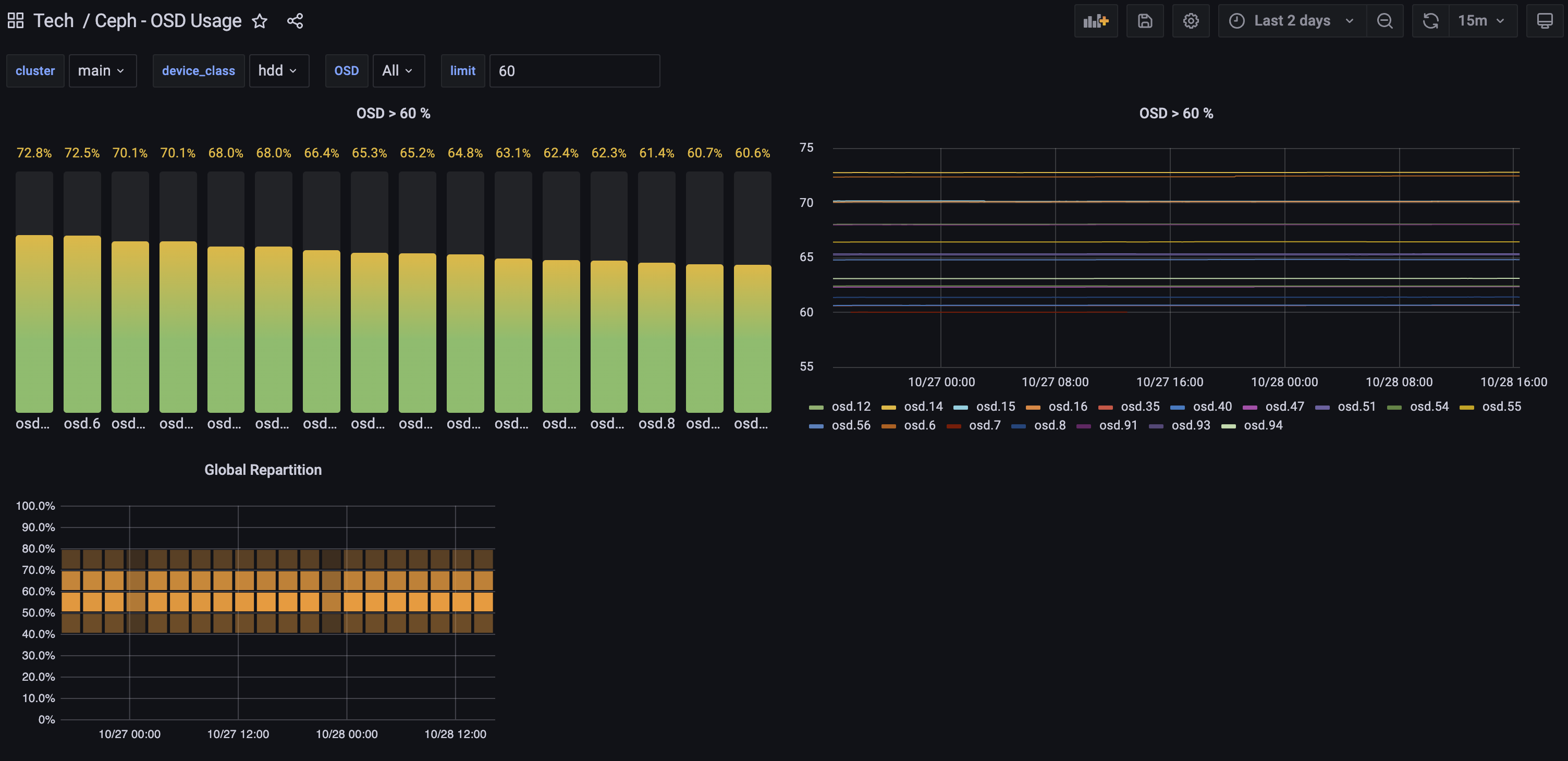Image resolution: width=1568 pixels, height=761 pixels.
Task: Open the share dashboard icon
Action: [295, 21]
